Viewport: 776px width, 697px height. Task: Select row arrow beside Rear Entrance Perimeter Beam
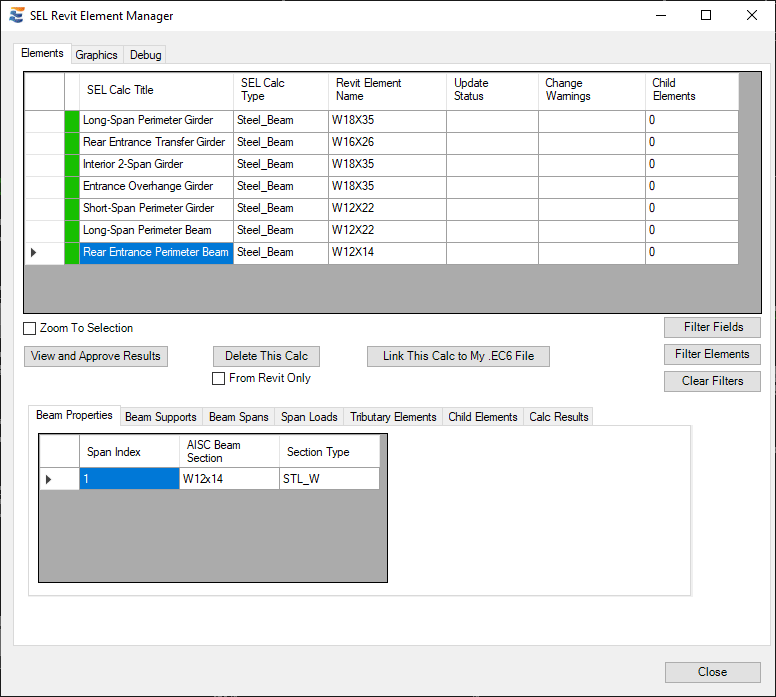pyautogui.click(x=34, y=253)
